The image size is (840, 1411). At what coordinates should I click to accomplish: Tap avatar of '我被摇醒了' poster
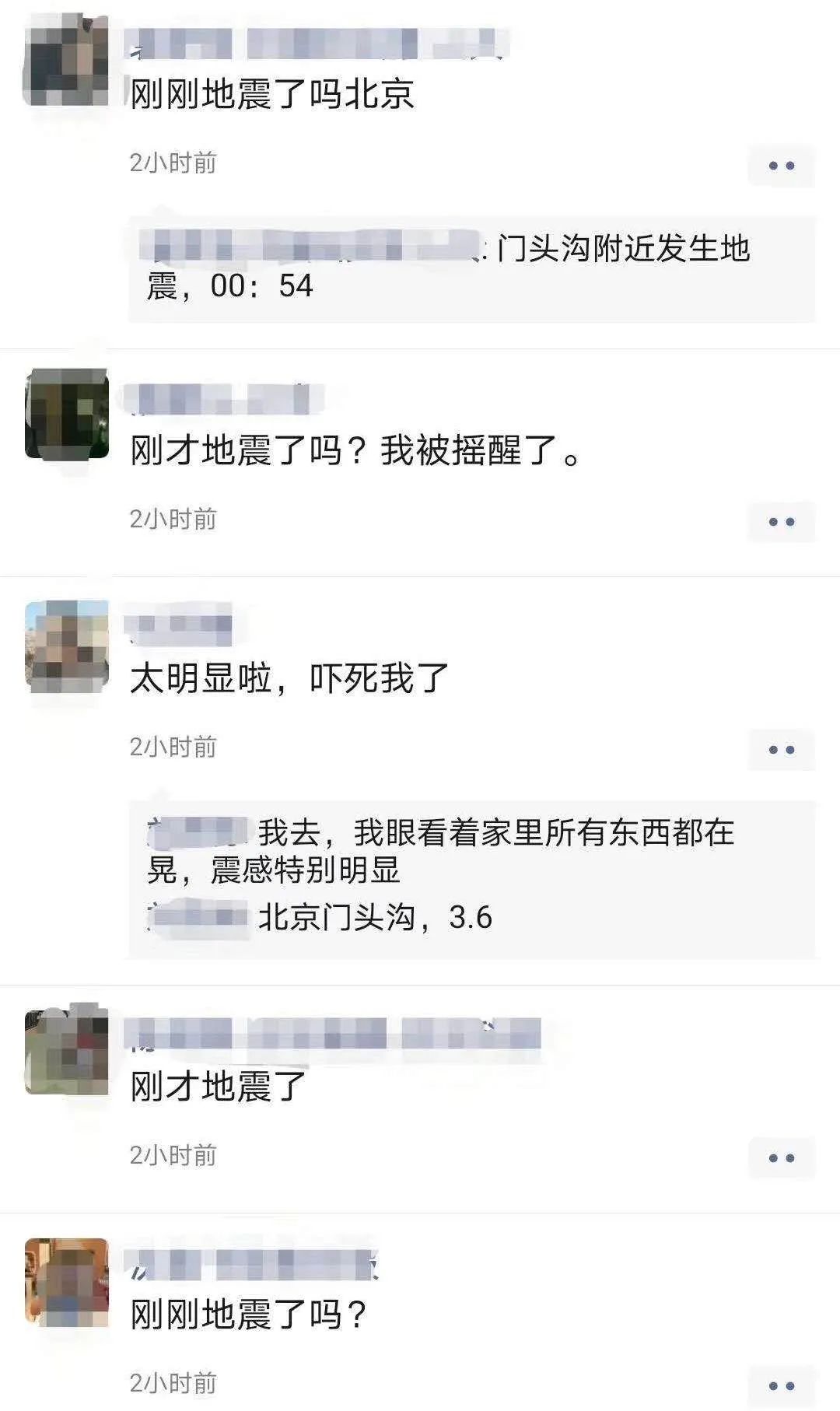(x=67, y=415)
